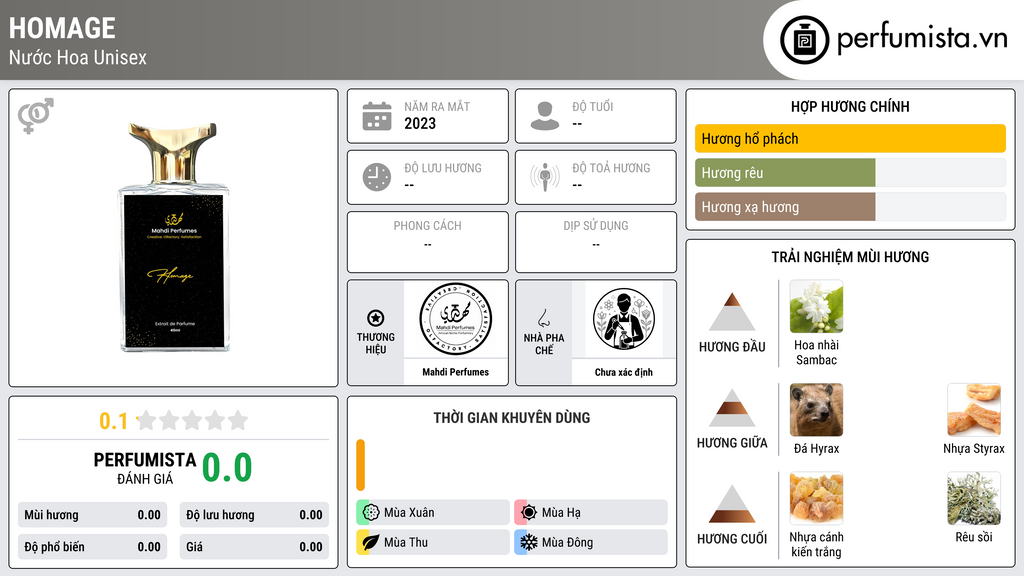Click the Dịp sử dụng card
This screenshot has width=1024, height=576.
pos(596,242)
